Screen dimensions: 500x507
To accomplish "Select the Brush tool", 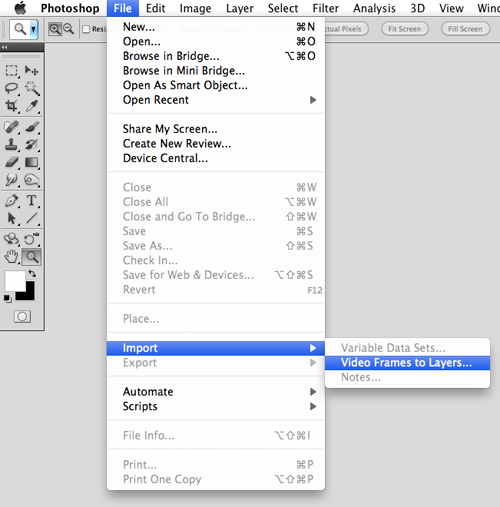I will click(32, 127).
